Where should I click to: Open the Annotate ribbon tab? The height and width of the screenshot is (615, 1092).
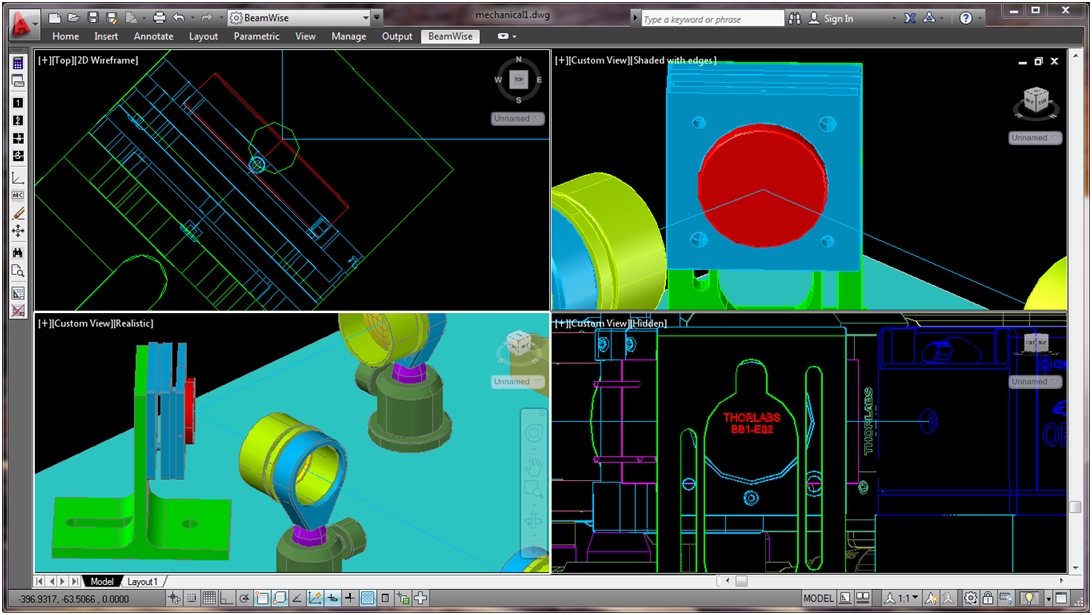click(153, 36)
